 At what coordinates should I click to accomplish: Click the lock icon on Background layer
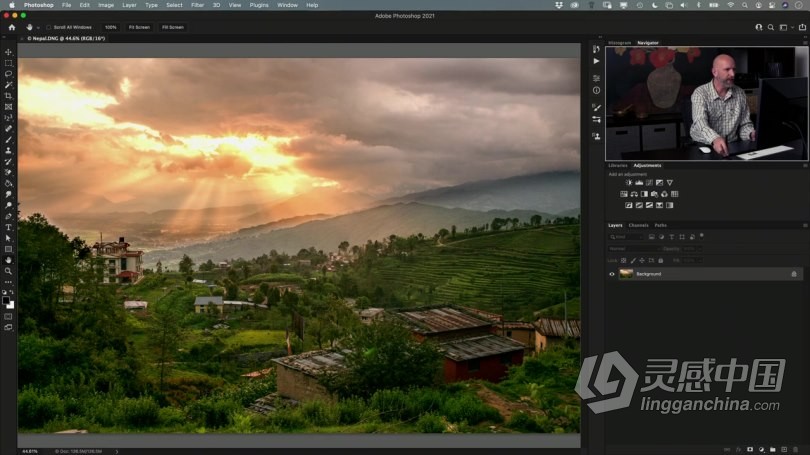[x=794, y=273]
